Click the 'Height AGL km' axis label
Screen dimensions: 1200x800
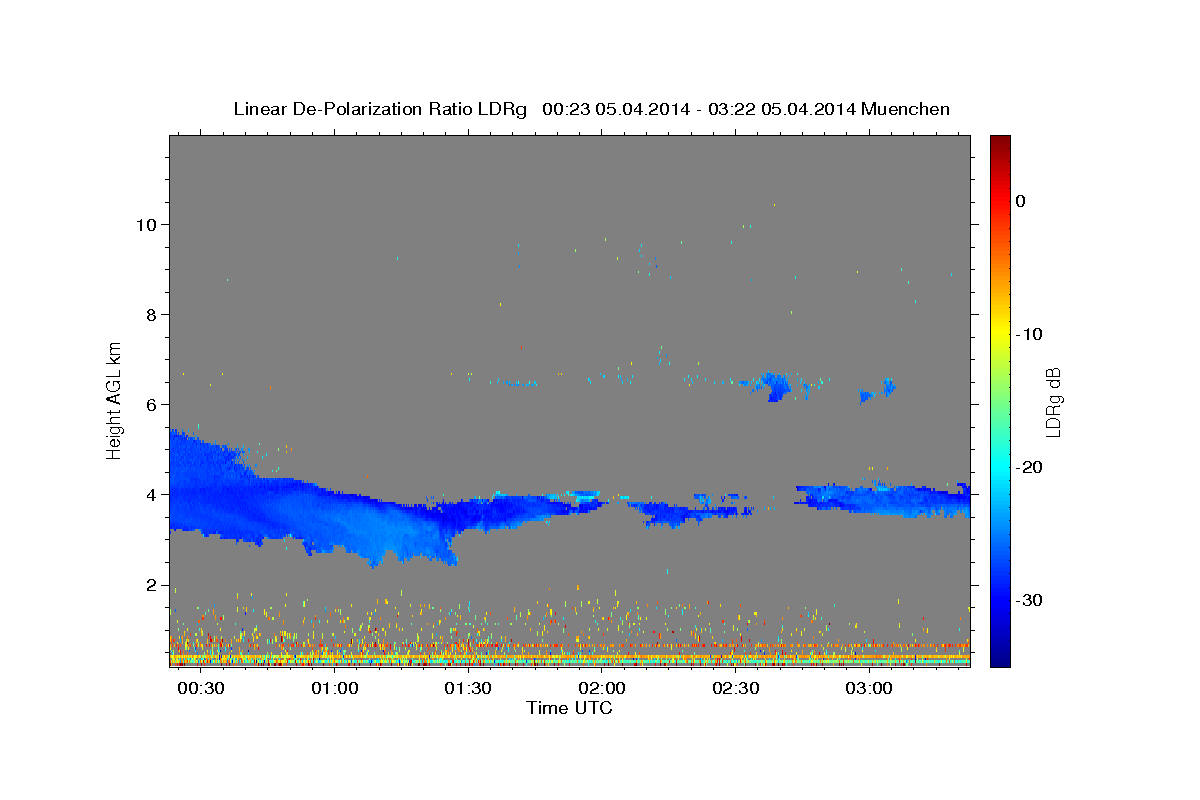[x=115, y=399]
